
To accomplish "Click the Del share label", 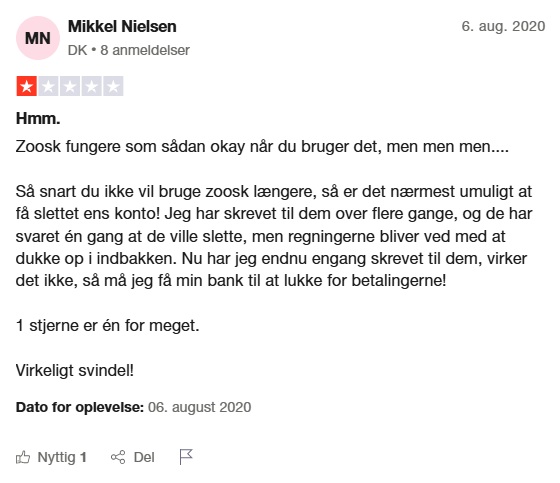I will click(144, 457).
